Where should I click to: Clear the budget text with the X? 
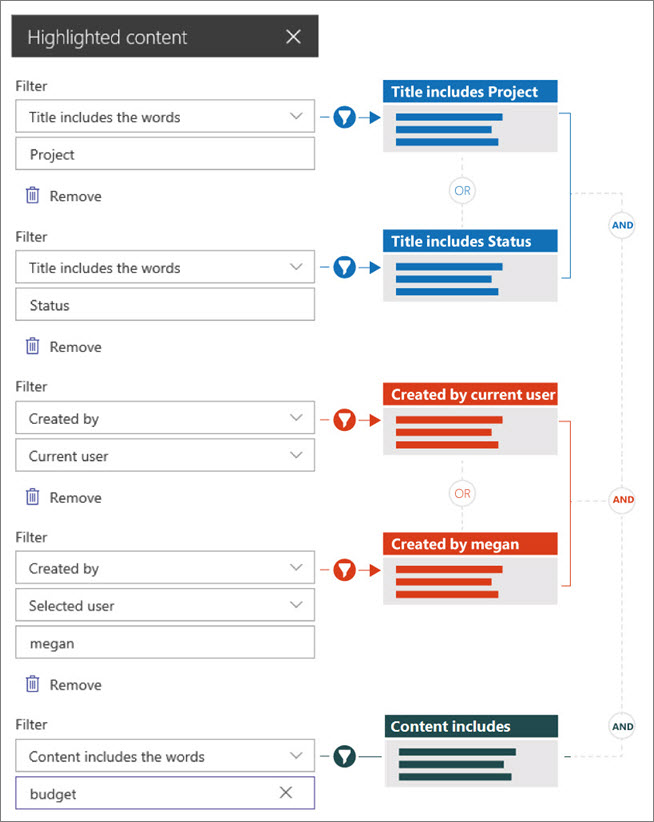pyautogui.click(x=286, y=792)
